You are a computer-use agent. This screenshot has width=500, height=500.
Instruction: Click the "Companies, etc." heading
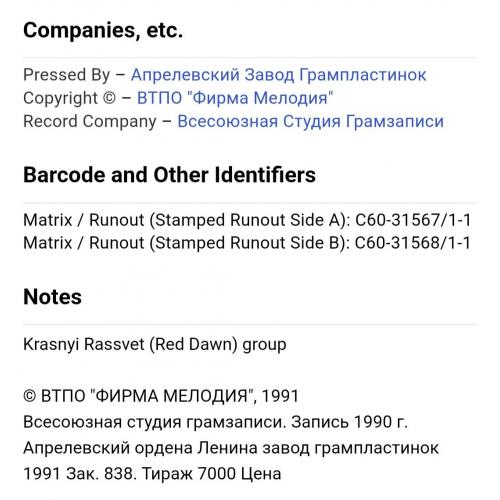click(103, 30)
